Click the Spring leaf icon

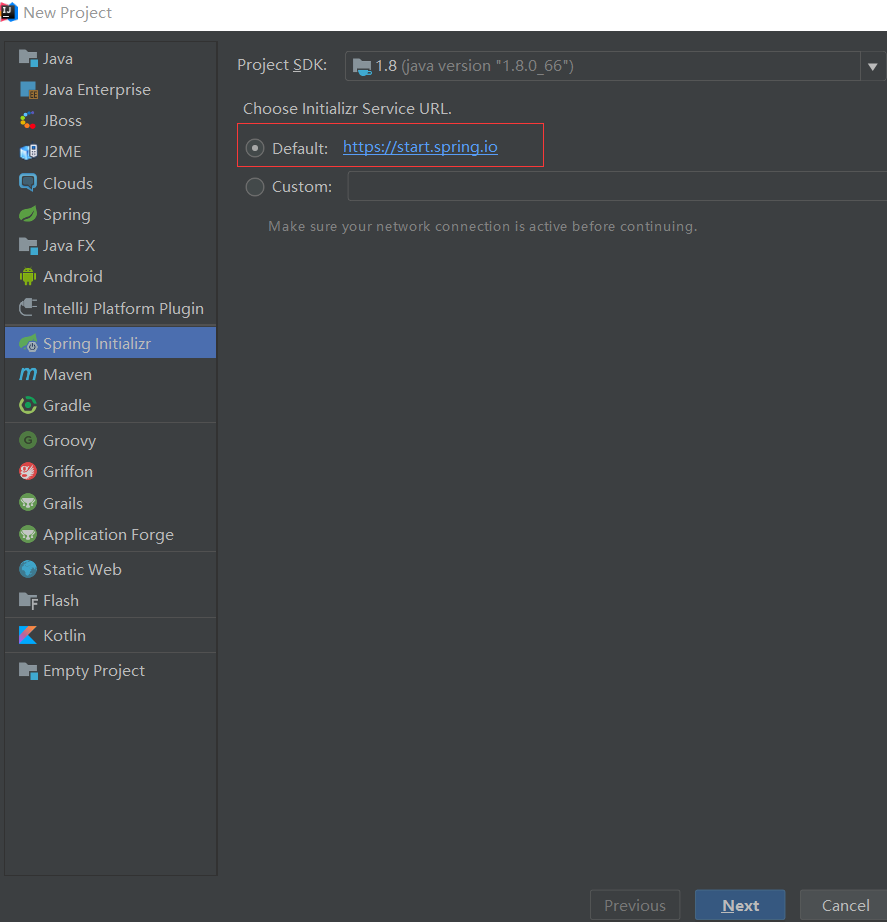coord(28,214)
